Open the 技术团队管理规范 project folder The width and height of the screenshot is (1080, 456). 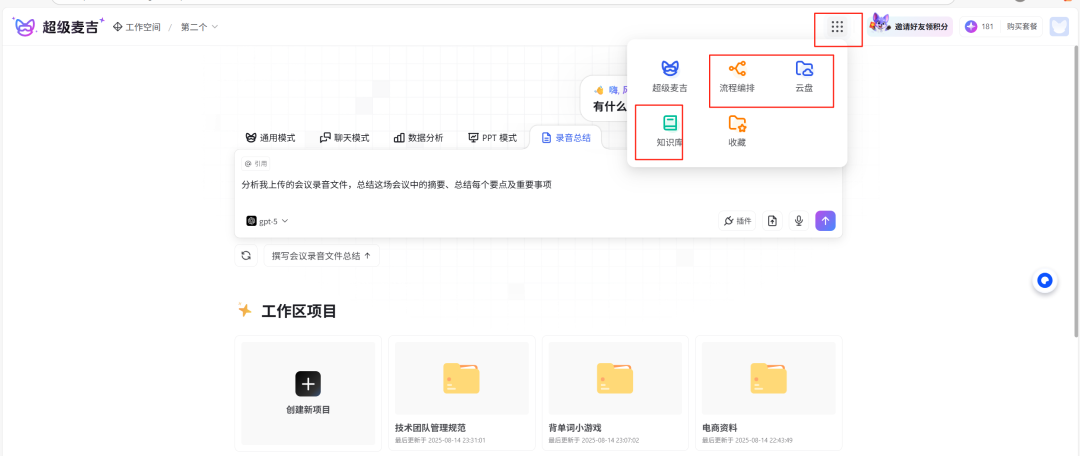[x=461, y=390]
